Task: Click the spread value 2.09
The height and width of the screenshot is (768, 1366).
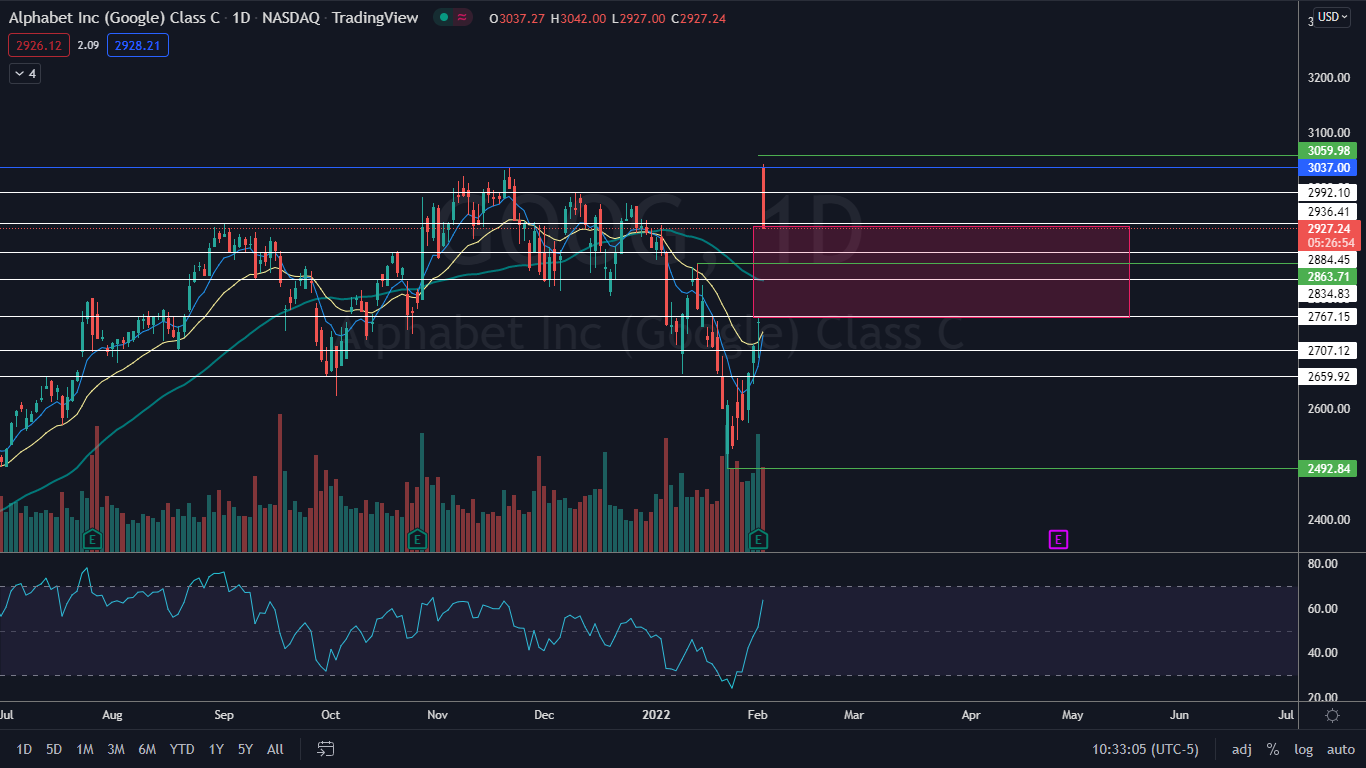Action: click(88, 45)
